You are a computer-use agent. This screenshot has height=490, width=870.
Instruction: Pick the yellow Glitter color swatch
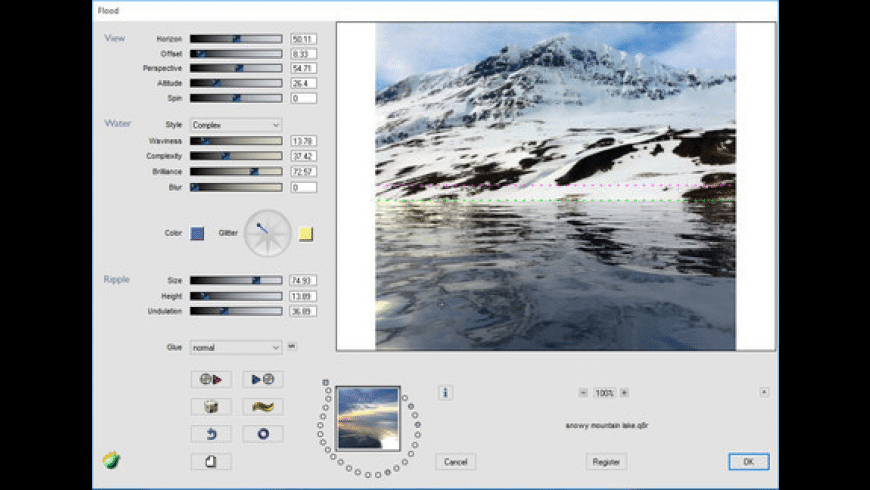point(306,234)
